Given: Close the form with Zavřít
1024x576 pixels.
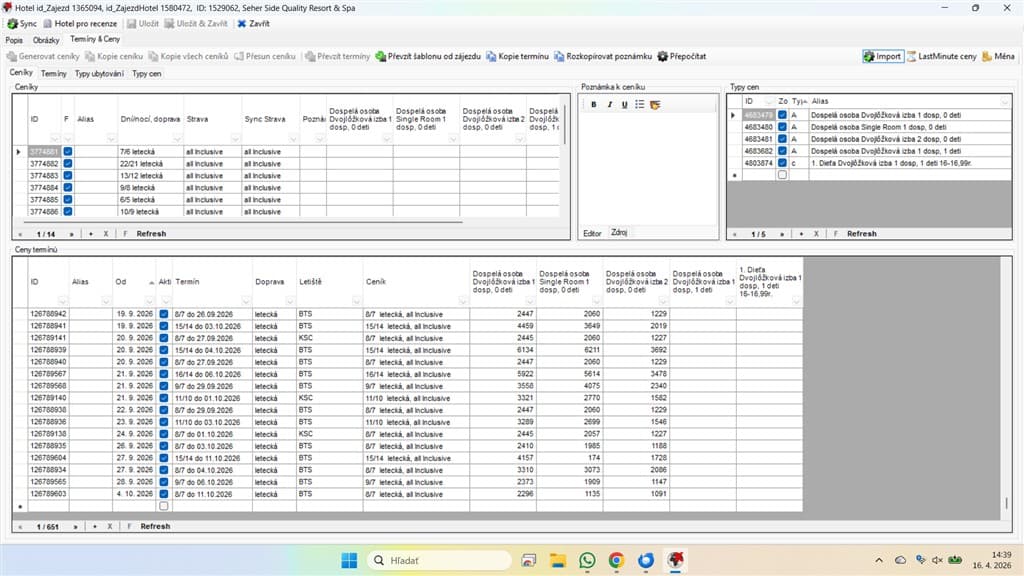Looking at the screenshot, I should tap(253, 24).
